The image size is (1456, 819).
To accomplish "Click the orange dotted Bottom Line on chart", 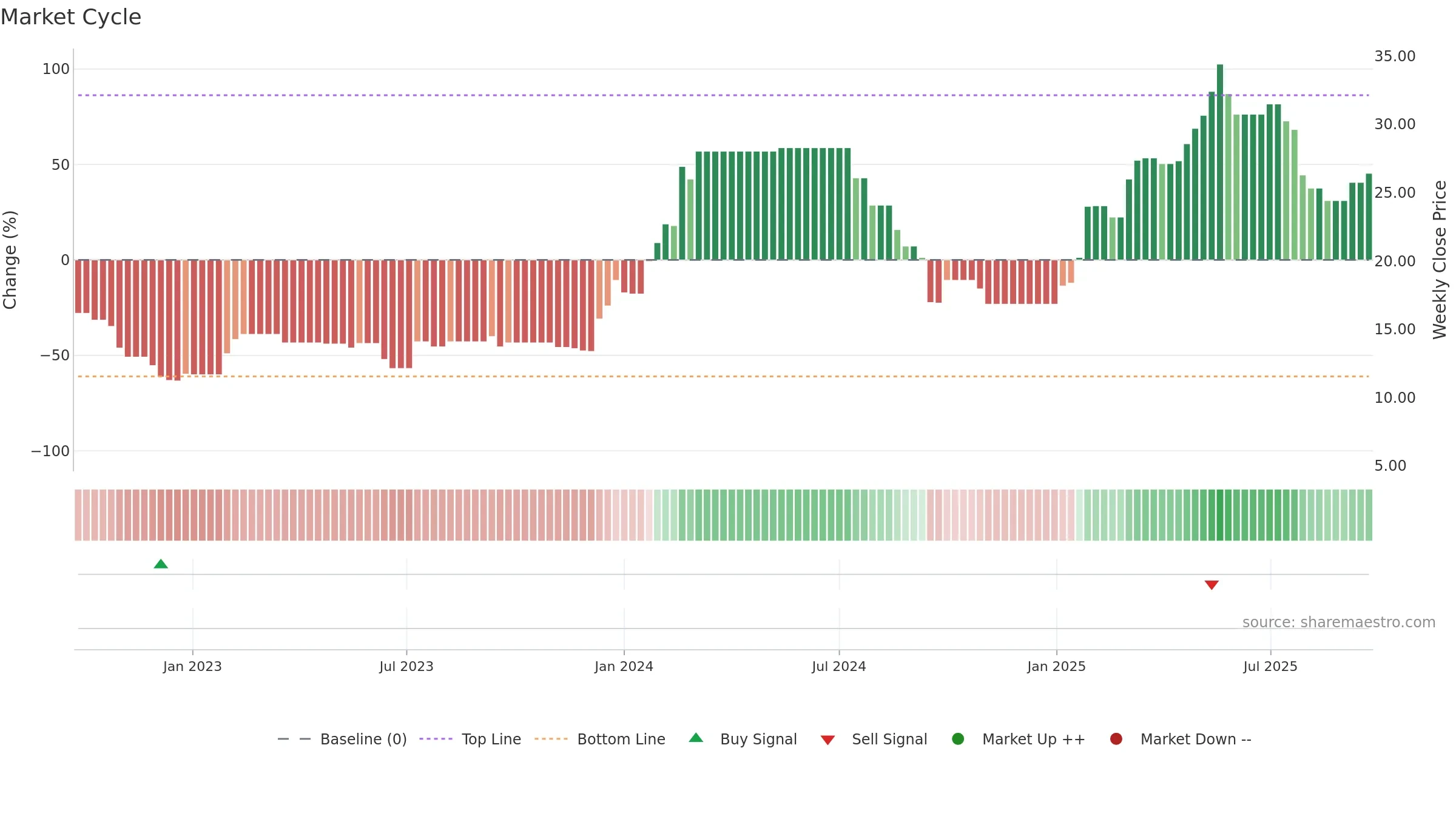I will tap(723, 376).
